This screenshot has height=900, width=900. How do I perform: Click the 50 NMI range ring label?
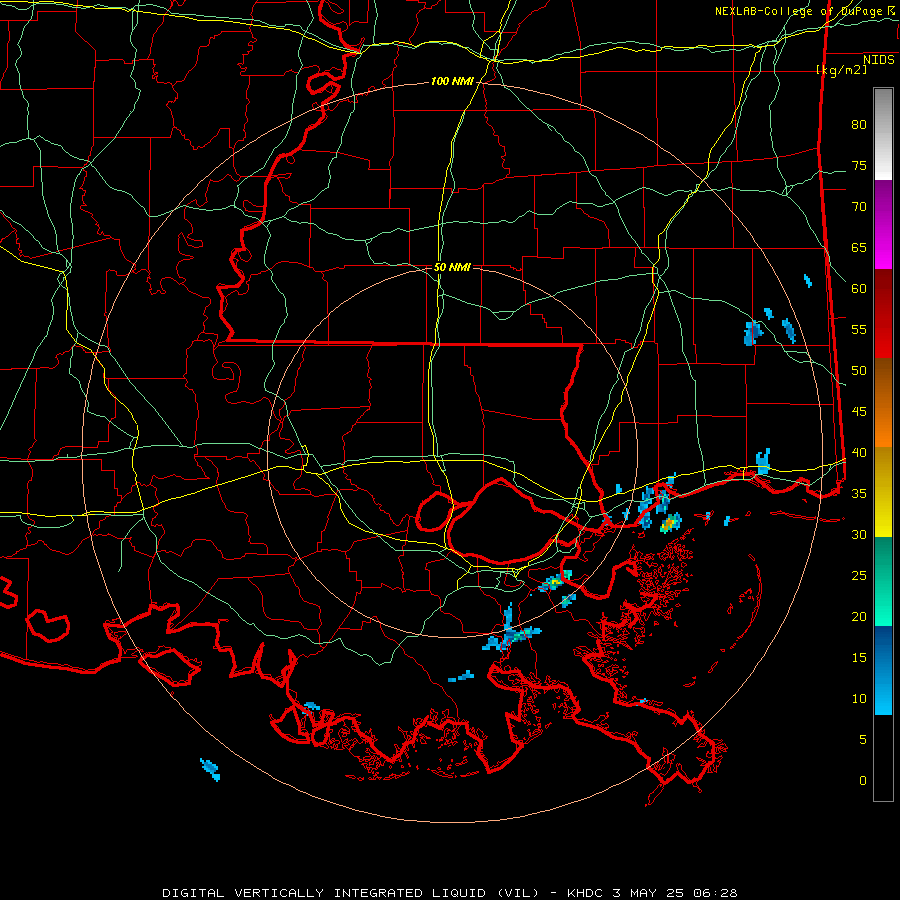click(x=452, y=267)
